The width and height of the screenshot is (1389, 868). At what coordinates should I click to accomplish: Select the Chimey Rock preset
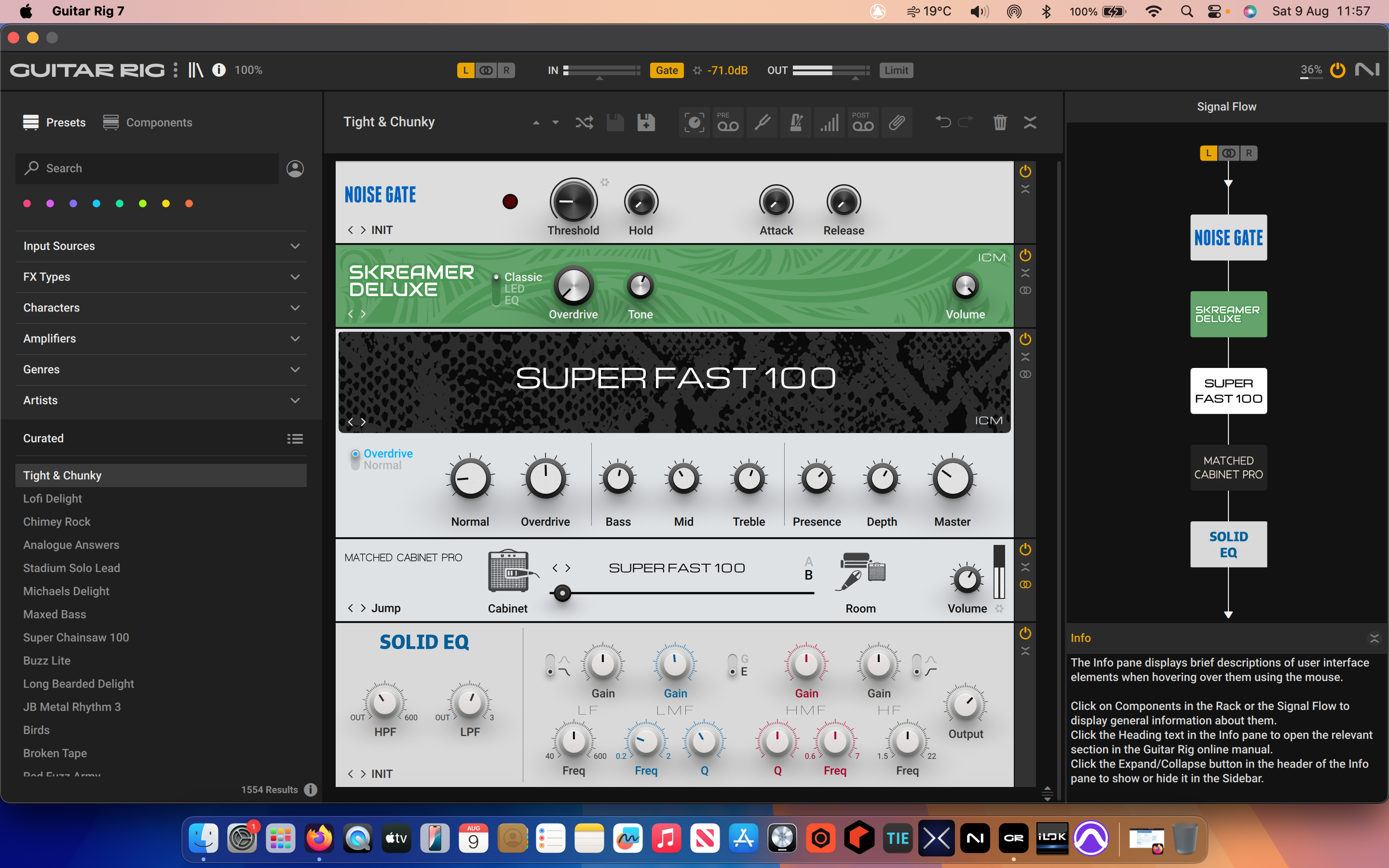pos(161,521)
